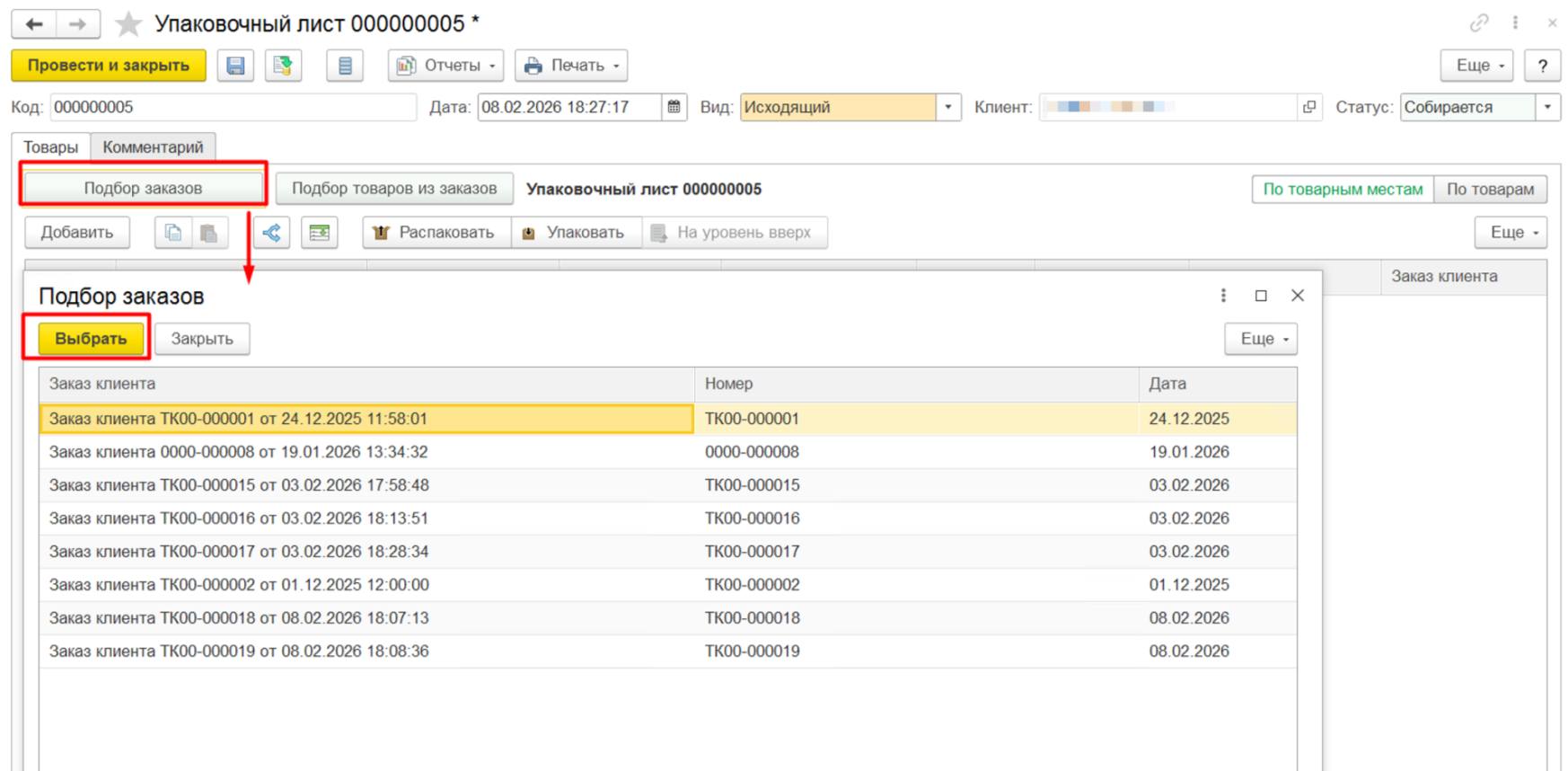The width and height of the screenshot is (1568, 771).
Task: Click the Статус field showing Собирается
Action: pyautogui.click(x=1467, y=107)
